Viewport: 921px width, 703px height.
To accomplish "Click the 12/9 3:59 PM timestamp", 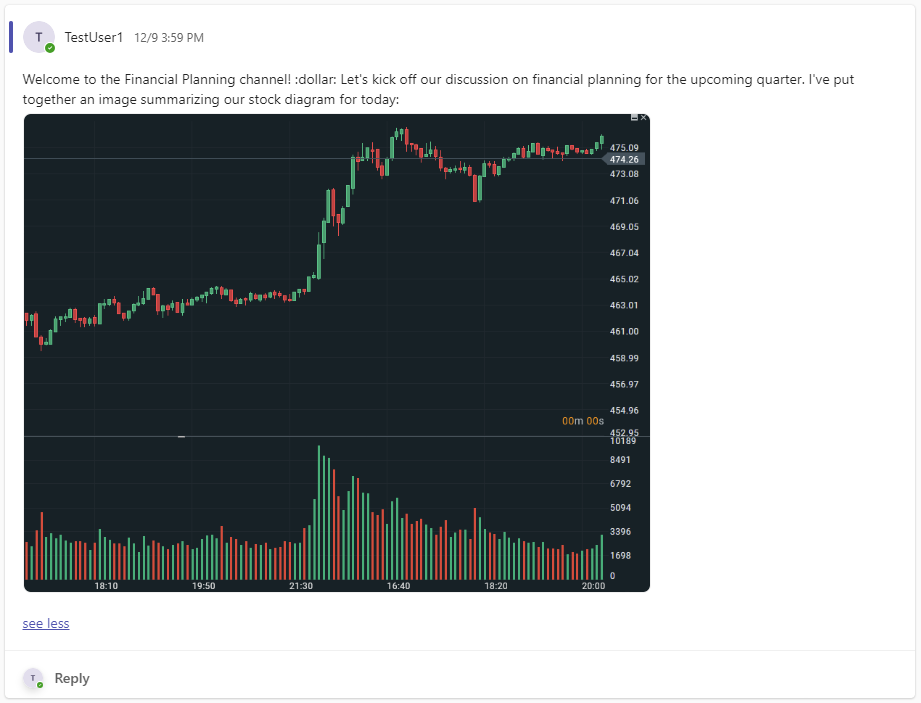I will coord(169,38).
